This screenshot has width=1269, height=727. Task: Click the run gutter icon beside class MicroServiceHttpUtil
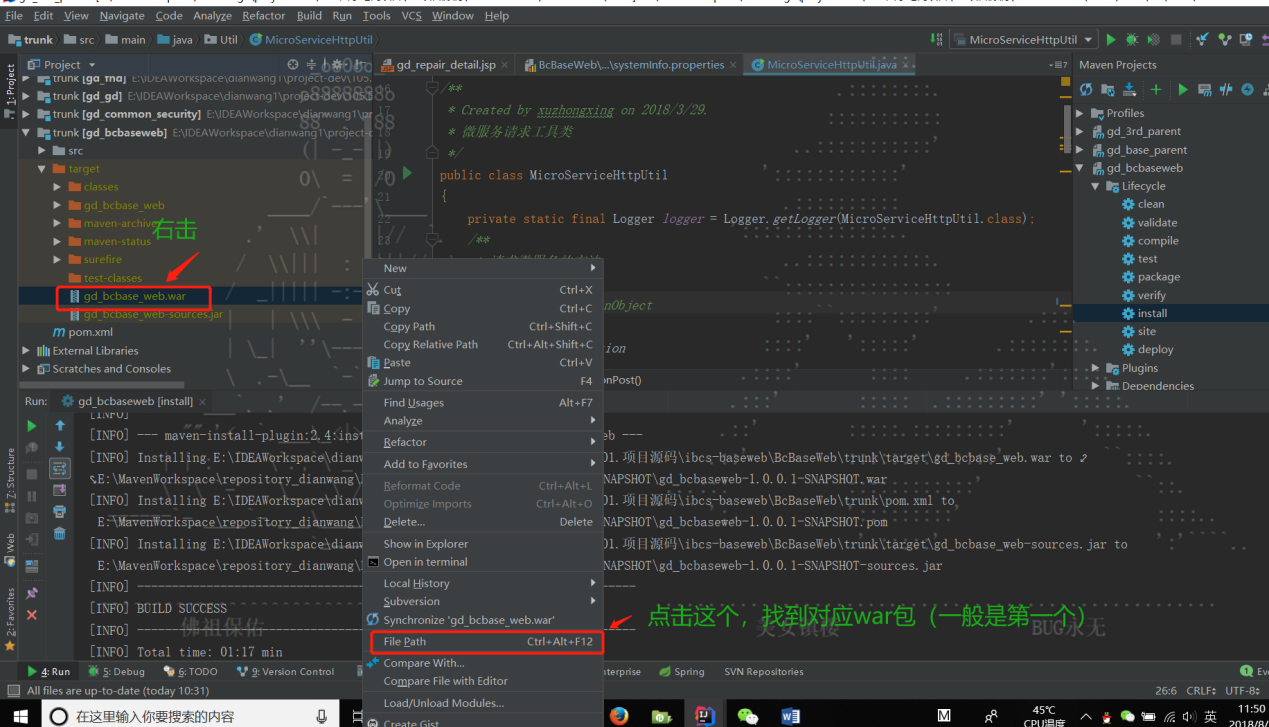tap(407, 173)
